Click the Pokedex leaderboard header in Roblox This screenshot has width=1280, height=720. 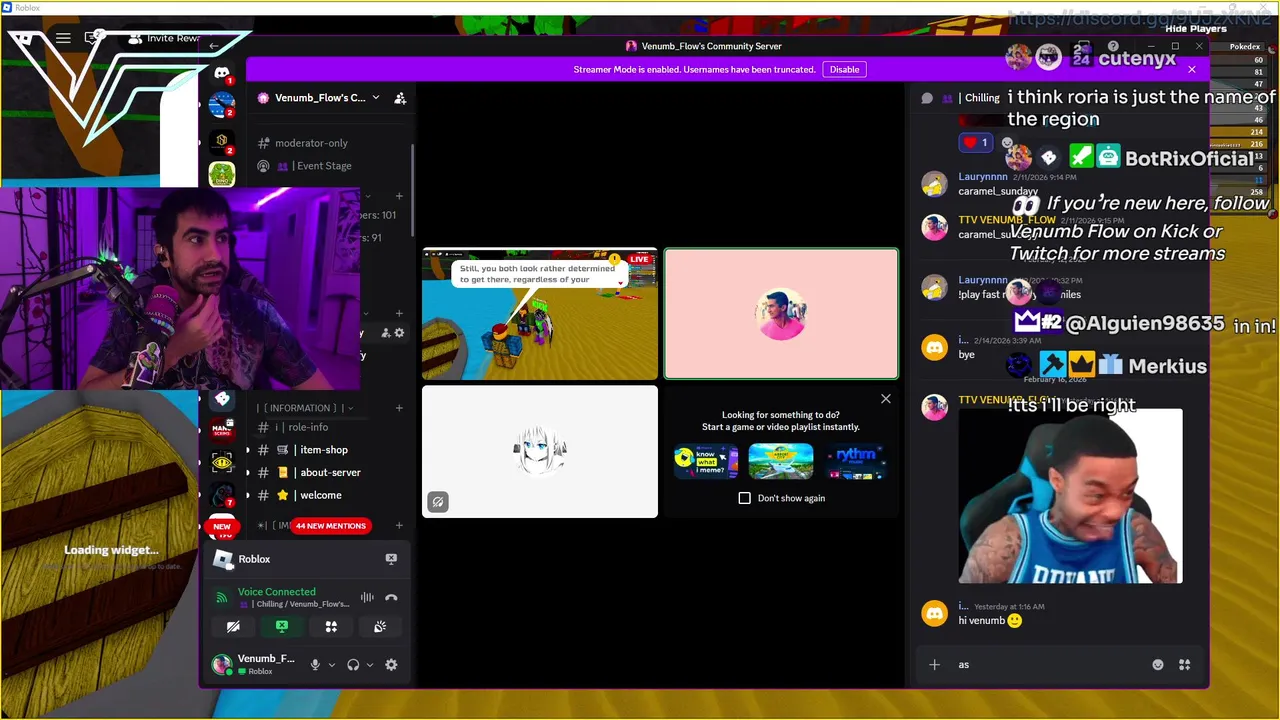[x=1245, y=46]
